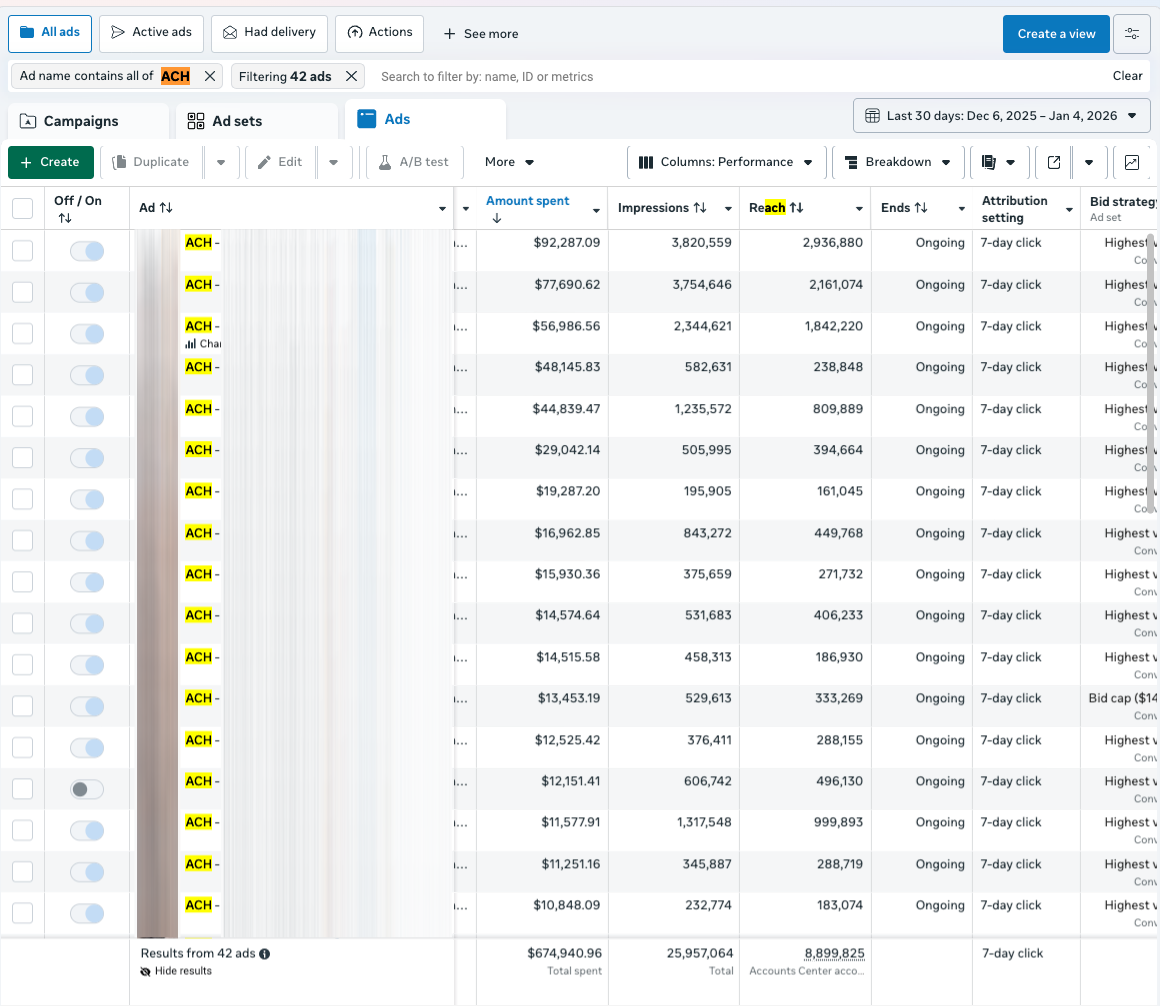Click the Edit button
The width and height of the screenshot is (1160, 1006).
(x=280, y=162)
